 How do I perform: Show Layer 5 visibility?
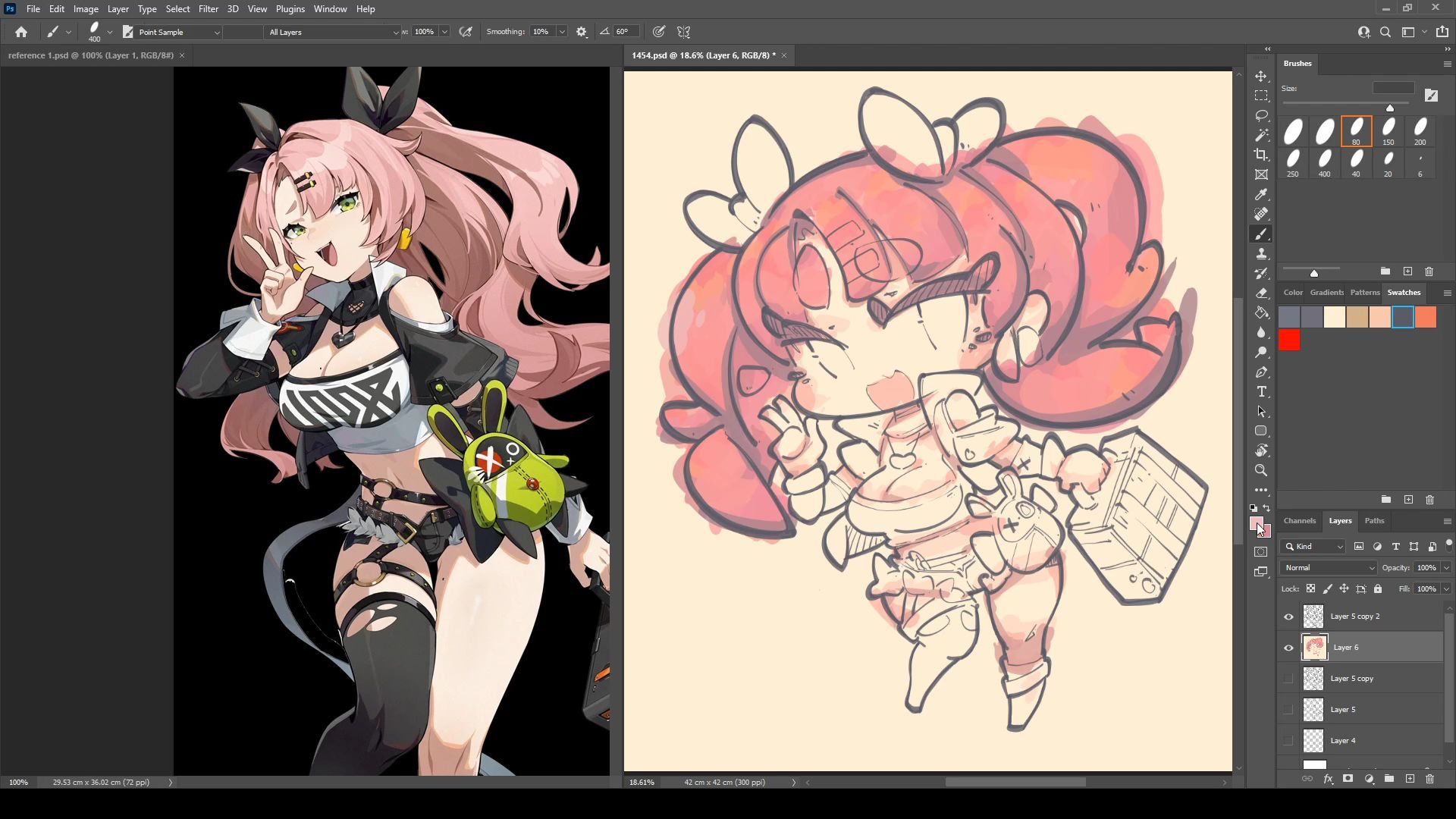click(1288, 710)
